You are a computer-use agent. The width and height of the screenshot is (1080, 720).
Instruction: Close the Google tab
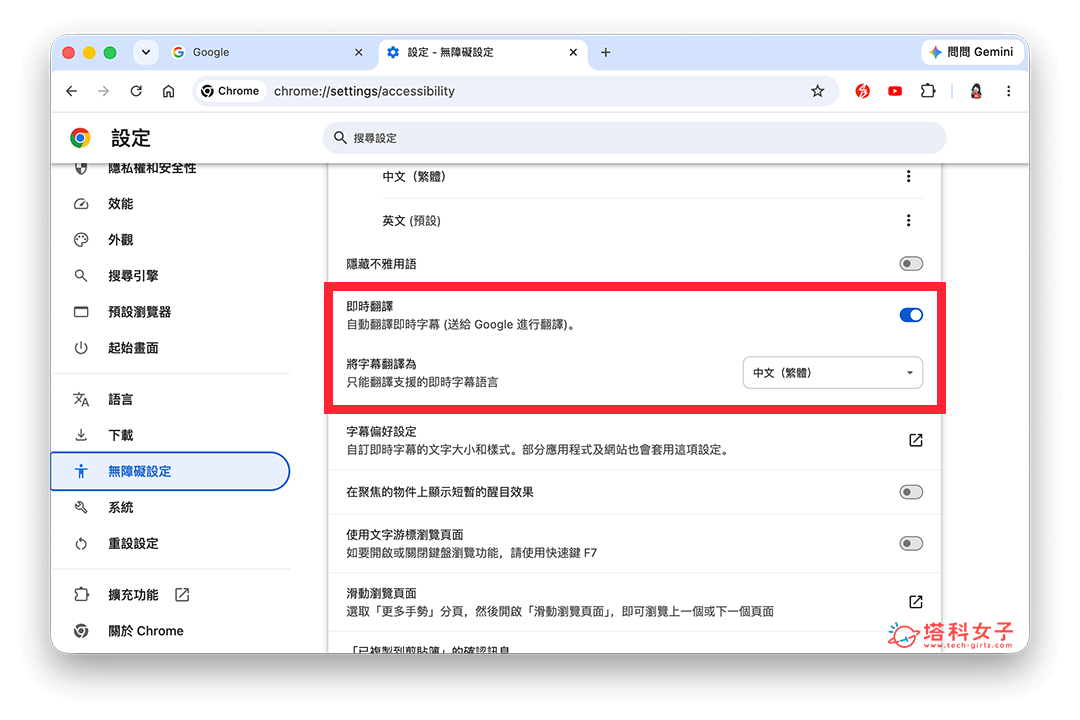[358, 52]
